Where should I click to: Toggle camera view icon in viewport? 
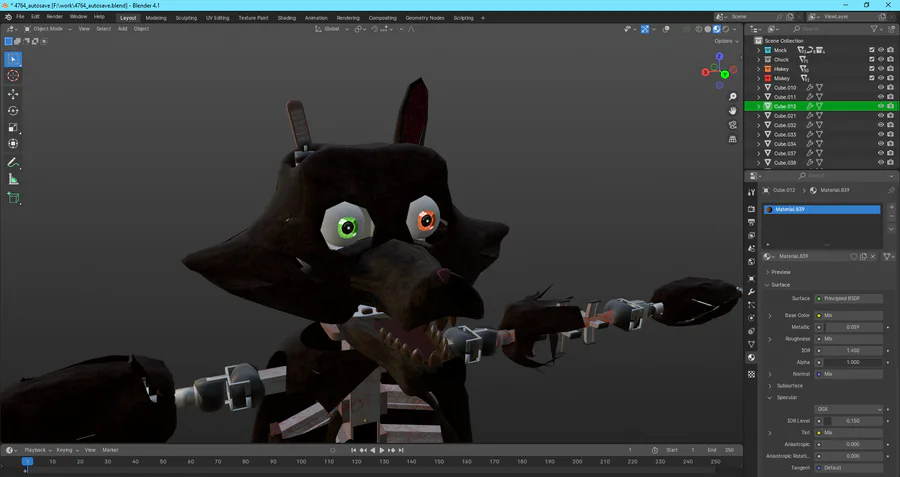click(x=732, y=125)
